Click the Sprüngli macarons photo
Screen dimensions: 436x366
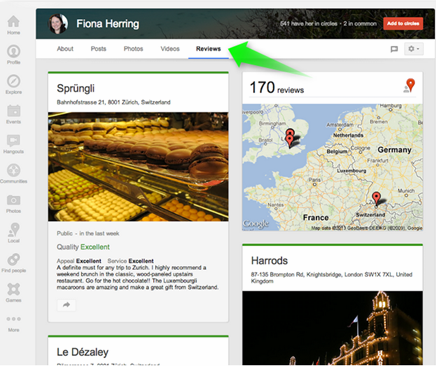(138, 167)
